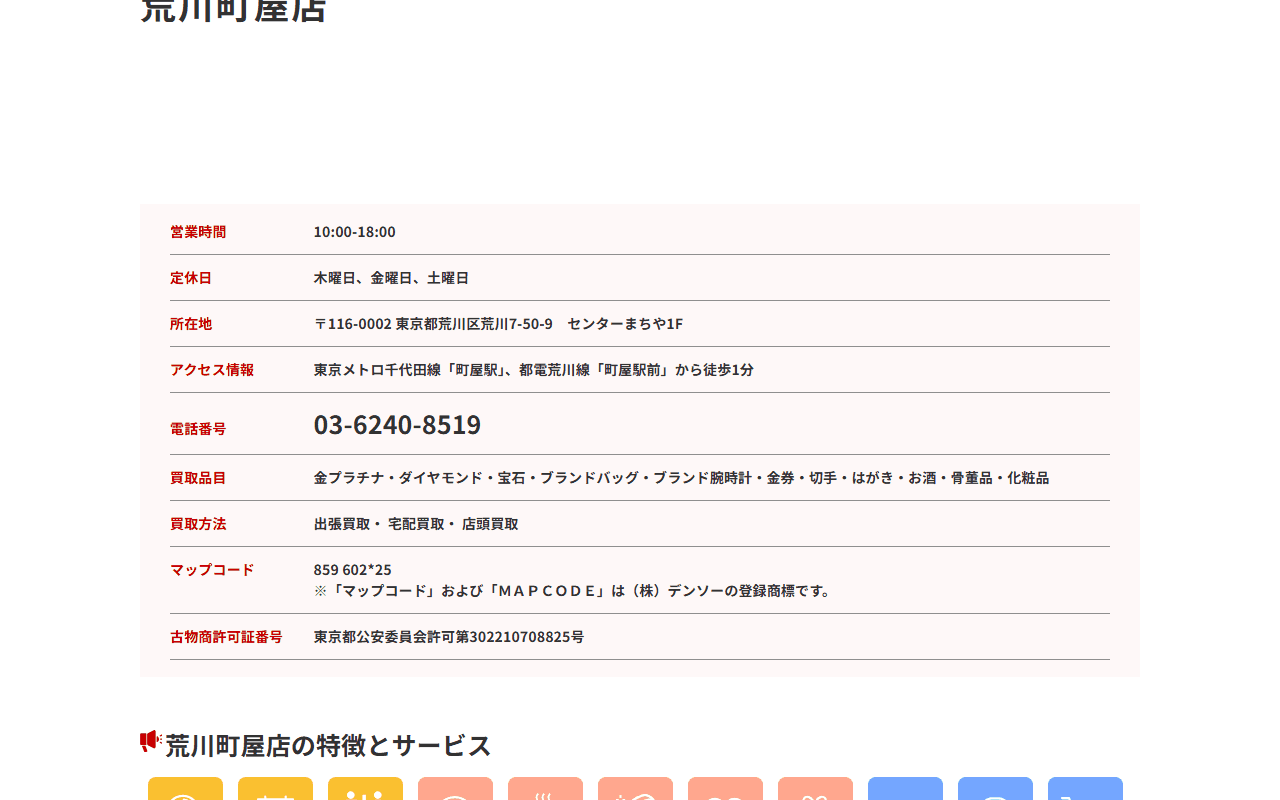Click the デンソー trademark note
Viewport: 1280px width, 800px height.
575,591
